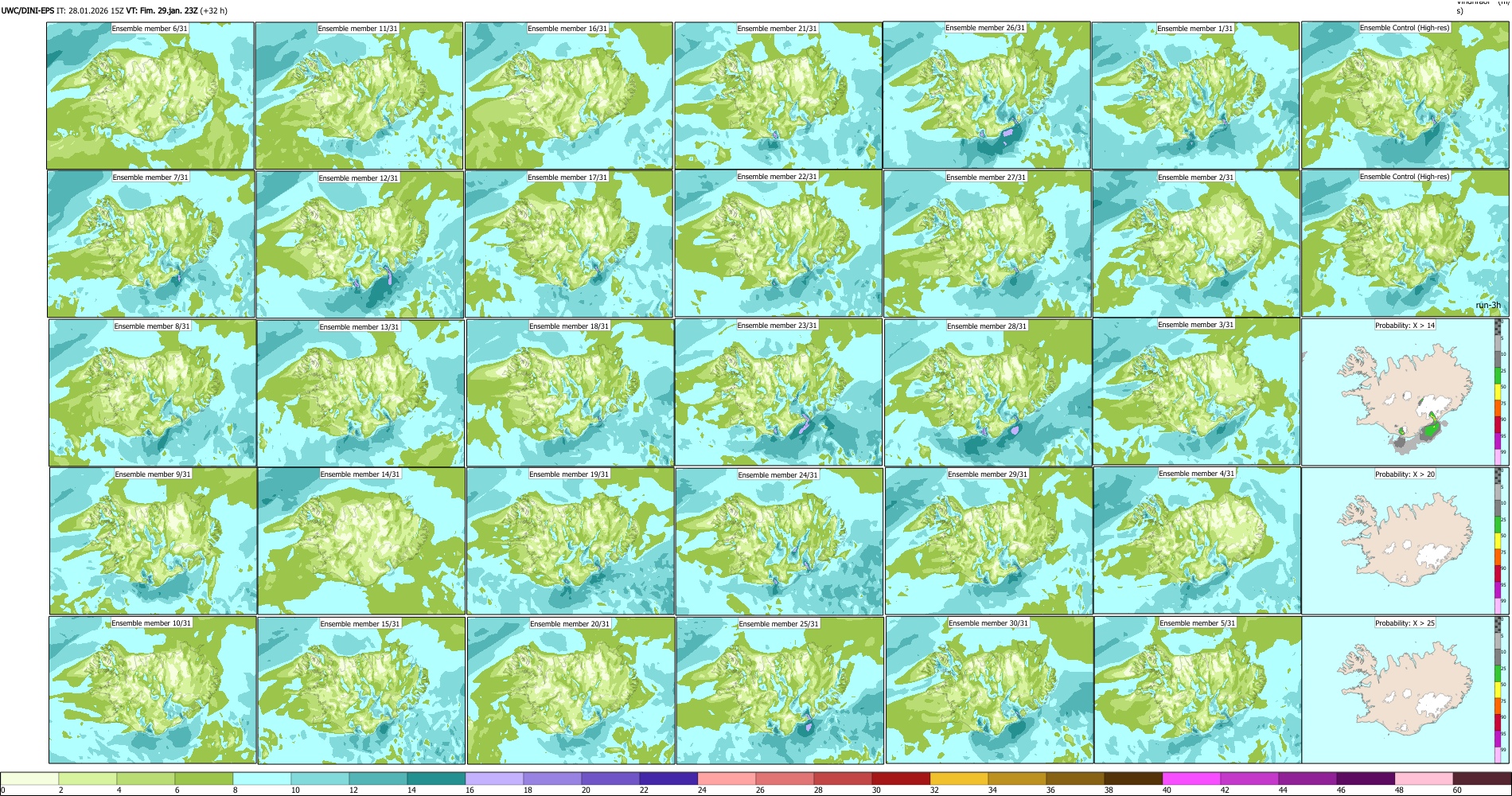The width and height of the screenshot is (1512, 796).
Task: View Ensemble member 22/31 panel
Action: 778,244
